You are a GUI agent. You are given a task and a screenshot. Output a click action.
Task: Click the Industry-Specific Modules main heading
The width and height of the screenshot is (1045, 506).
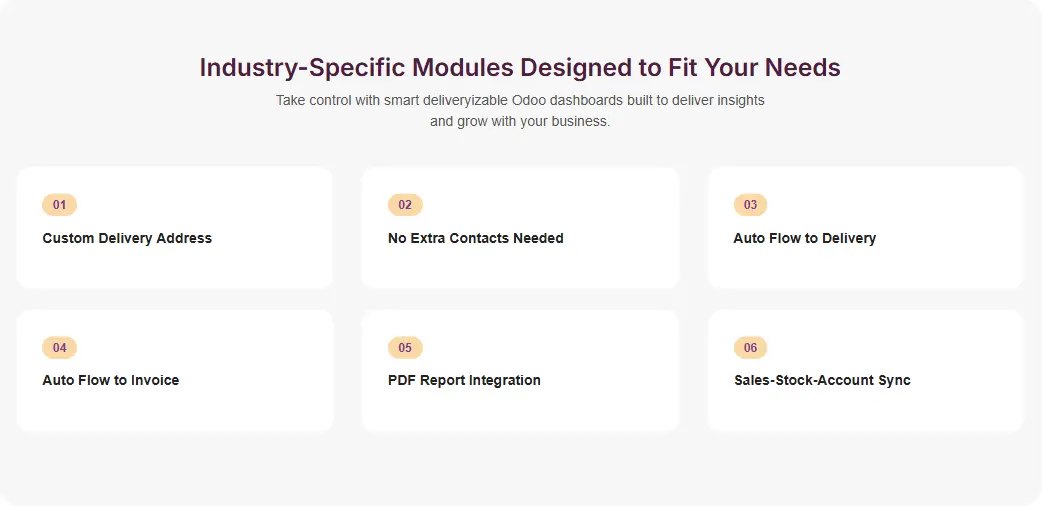(x=520, y=68)
